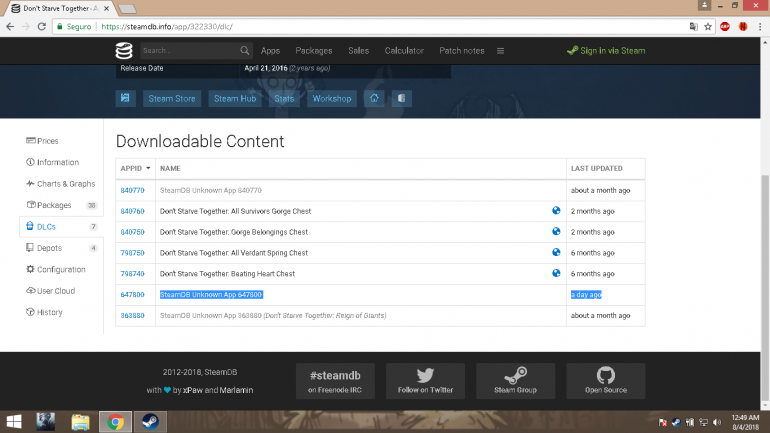Image resolution: width=770 pixels, height=433 pixels.
Task: Open Patch notes in top navigation
Action: pyautogui.click(x=462, y=51)
